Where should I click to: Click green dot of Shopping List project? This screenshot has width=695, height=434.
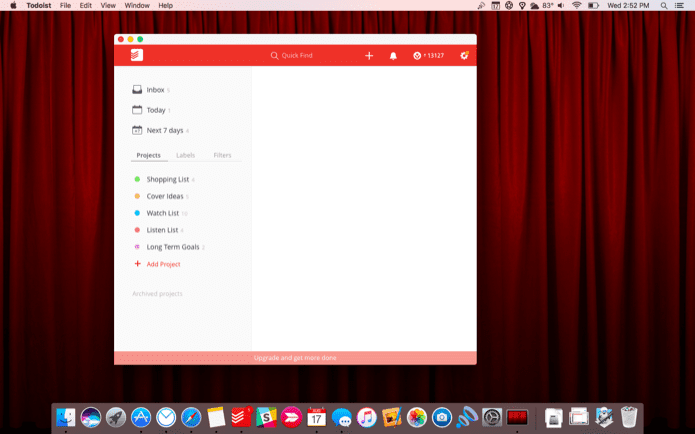137,179
